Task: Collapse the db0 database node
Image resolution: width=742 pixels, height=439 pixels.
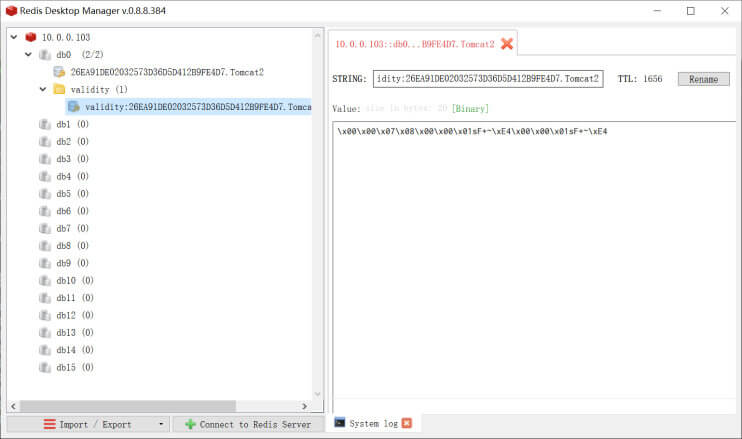Action: point(28,54)
